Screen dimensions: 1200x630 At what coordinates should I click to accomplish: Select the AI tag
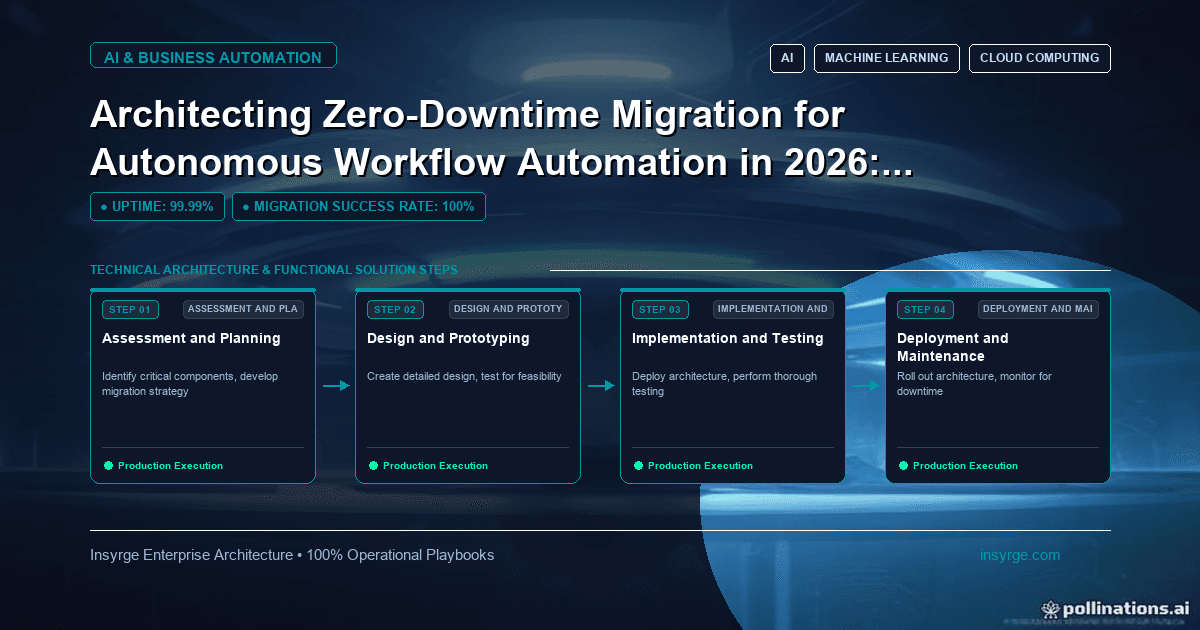(787, 58)
